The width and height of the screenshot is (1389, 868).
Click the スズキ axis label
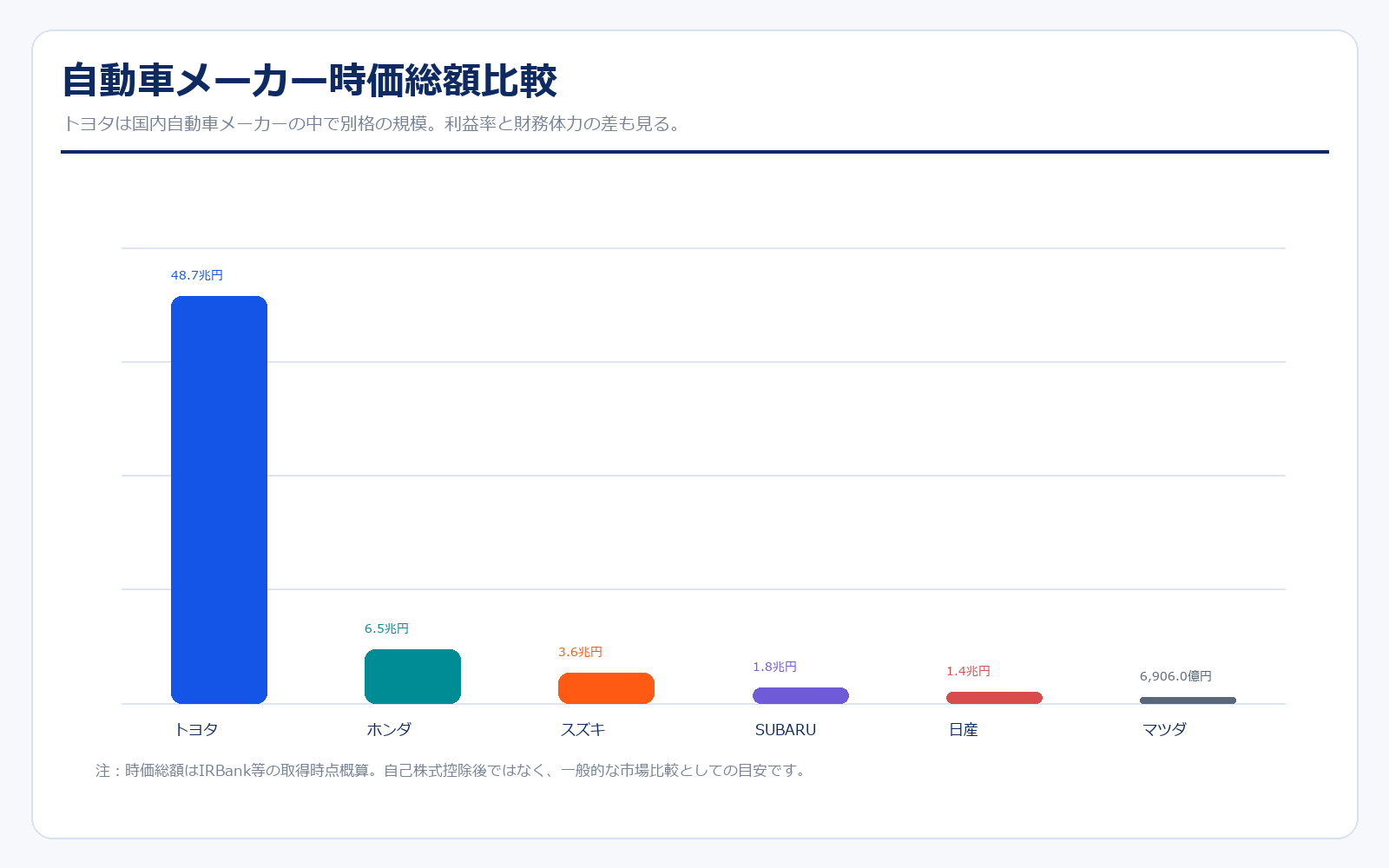coord(583,730)
